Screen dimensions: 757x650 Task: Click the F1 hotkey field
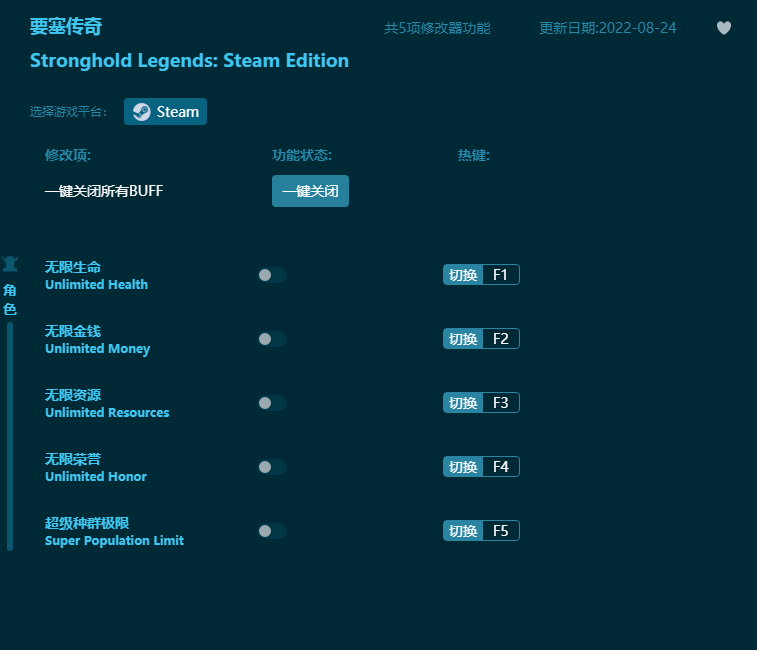tap(501, 275)
